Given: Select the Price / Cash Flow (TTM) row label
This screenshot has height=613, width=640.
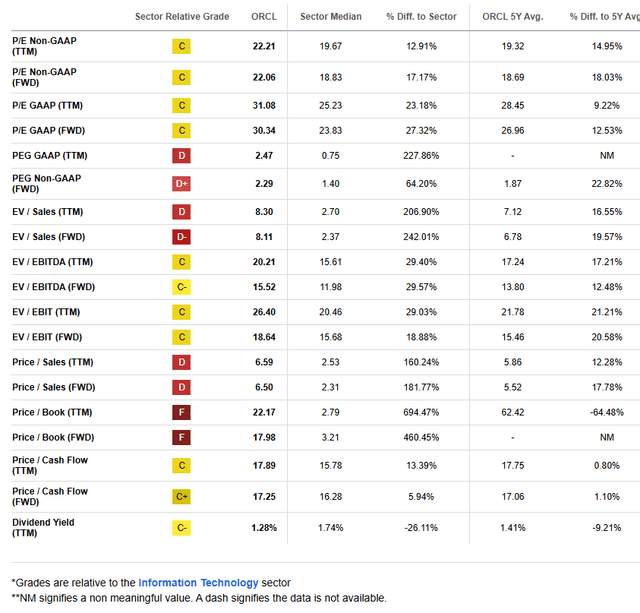Looking at the screenshot, I should coord(50,466).
